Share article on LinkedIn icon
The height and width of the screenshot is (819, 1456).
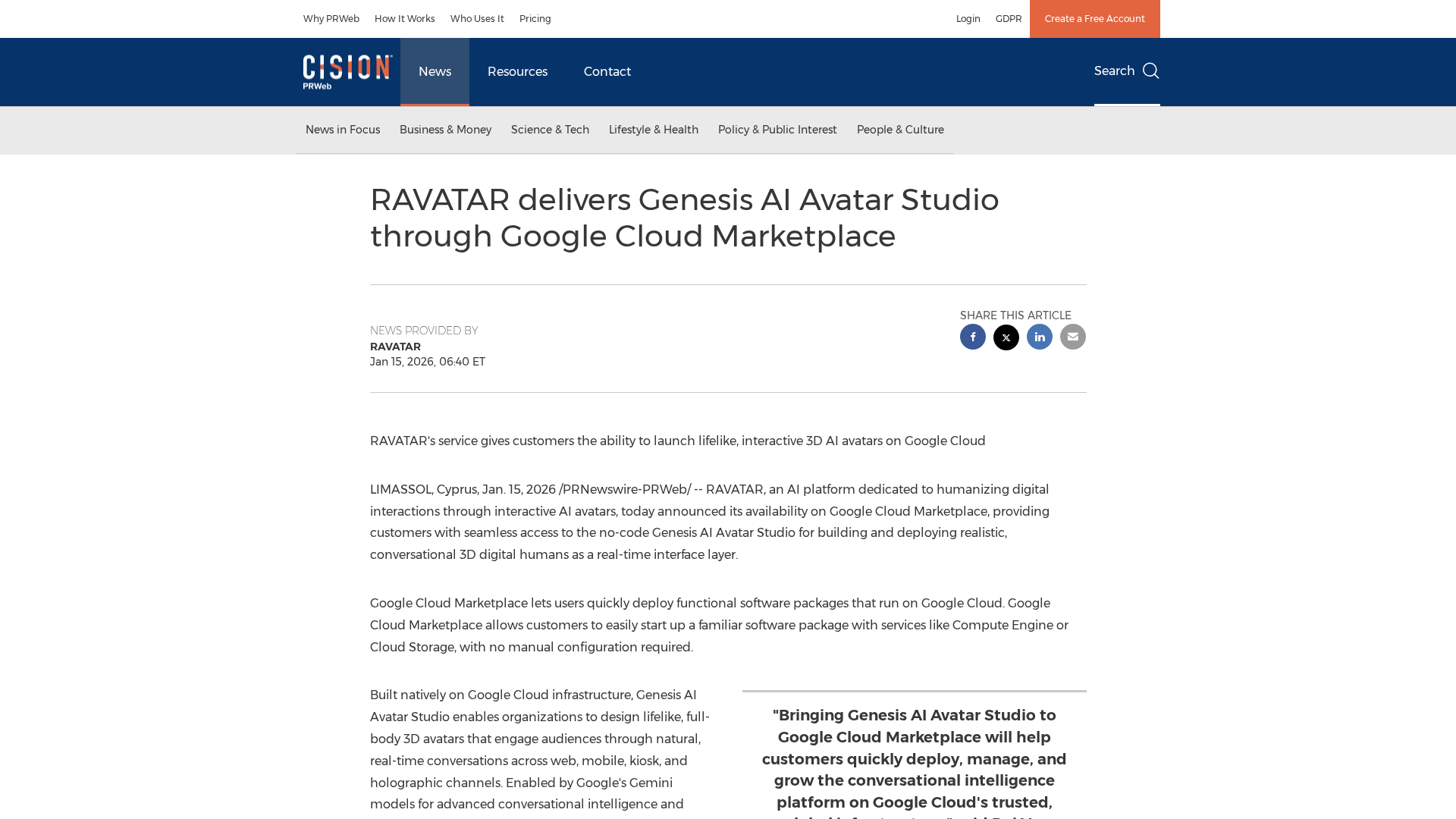click(1040, 337)
